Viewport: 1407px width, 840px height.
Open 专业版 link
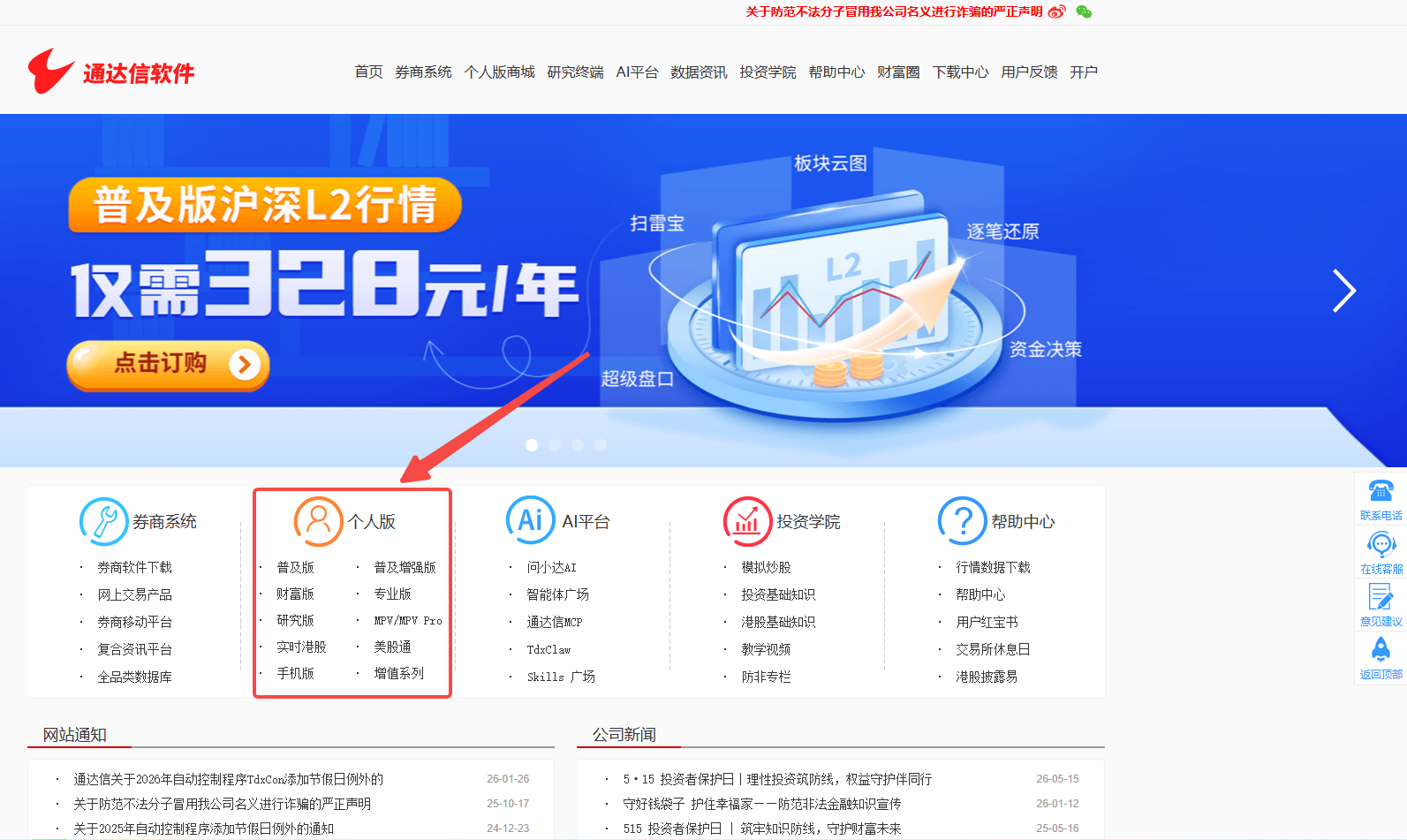[x=392, y=594]
